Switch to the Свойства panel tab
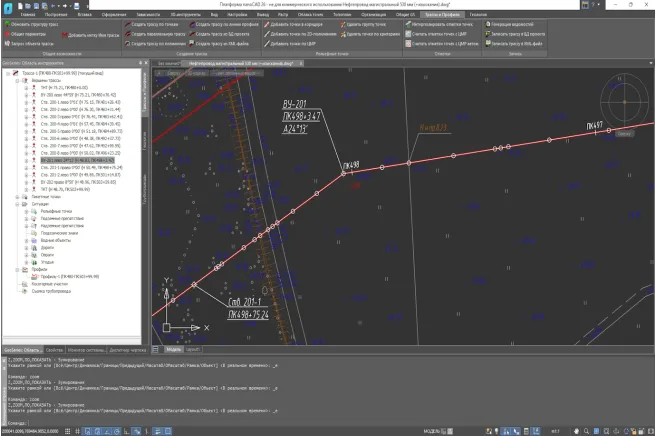The width and height of the screenshot is (656, 436). point(56,350)
